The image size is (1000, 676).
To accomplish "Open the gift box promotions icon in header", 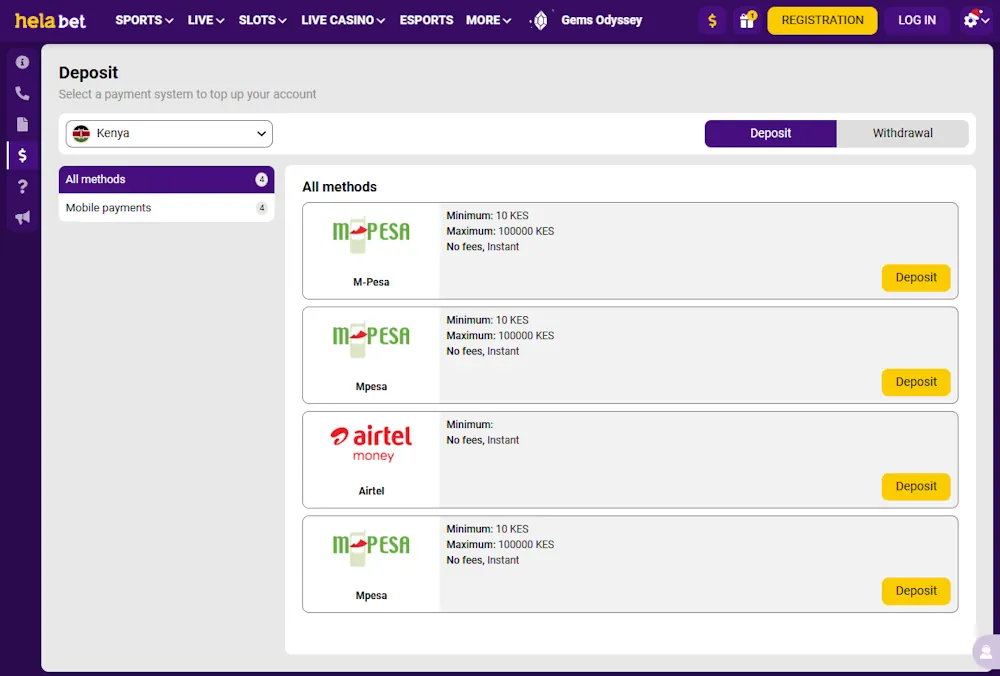I will click(747, 20).
